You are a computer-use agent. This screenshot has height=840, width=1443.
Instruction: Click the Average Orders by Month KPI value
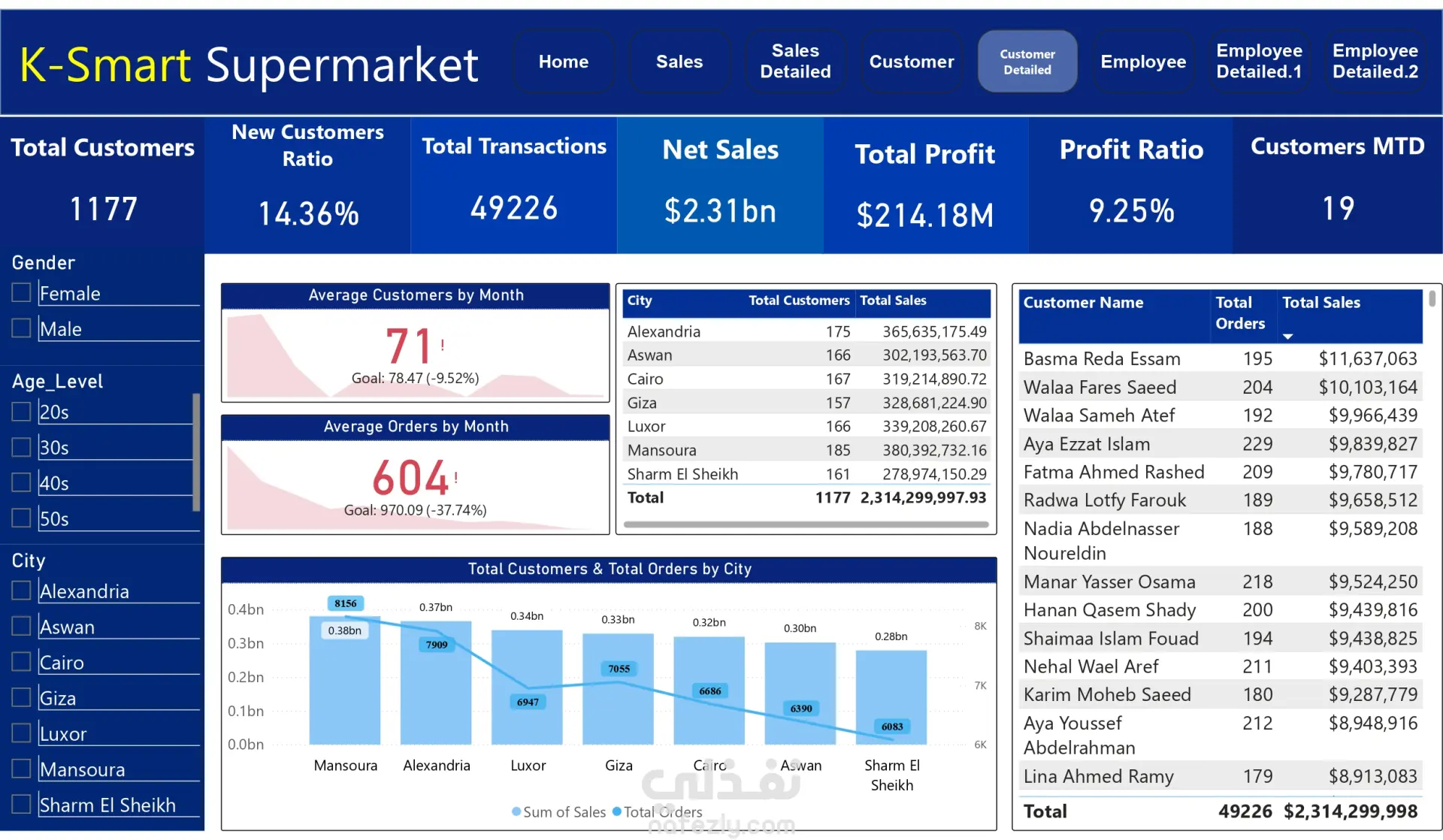click(410, 478)
